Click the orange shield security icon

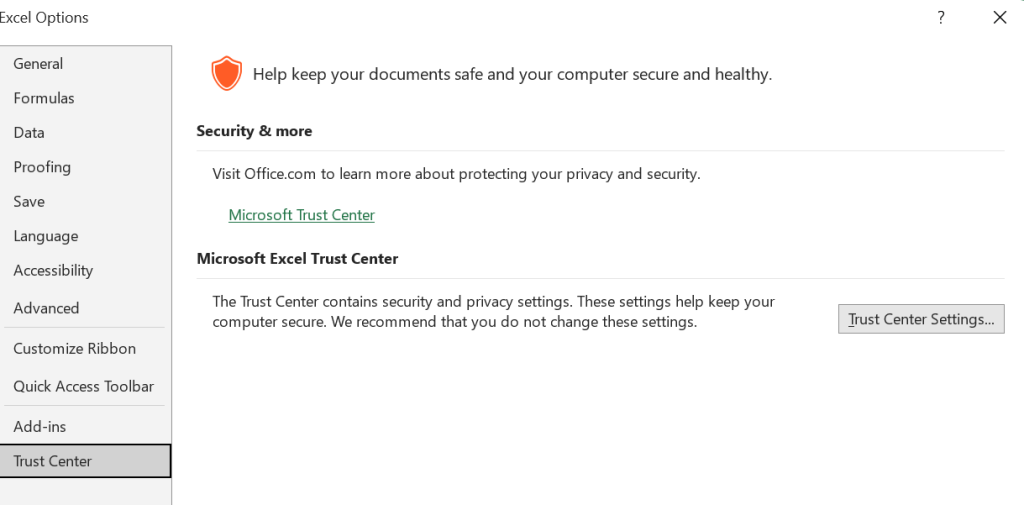point(227,74)
